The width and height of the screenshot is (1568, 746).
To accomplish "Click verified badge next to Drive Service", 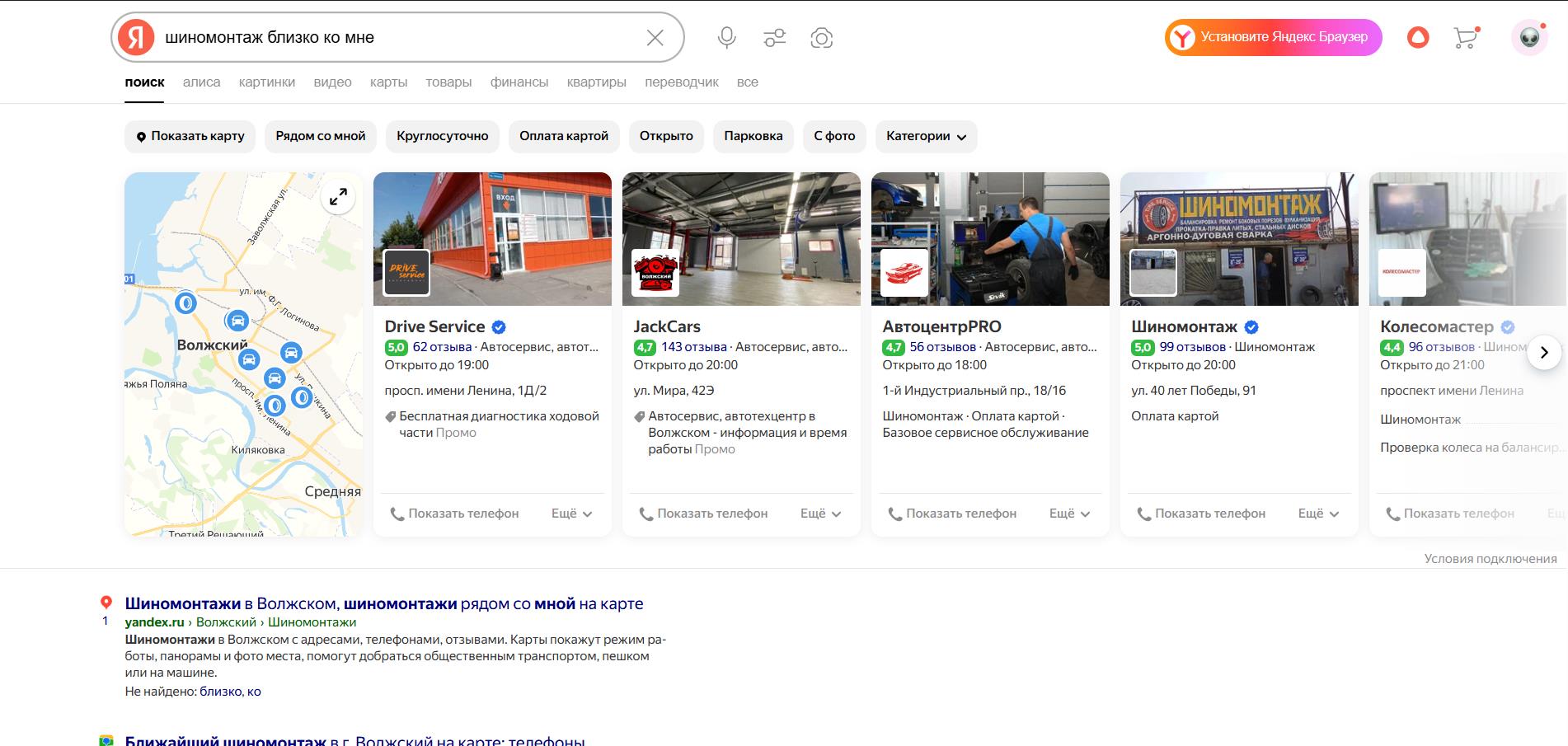I will tap(499, 327).
